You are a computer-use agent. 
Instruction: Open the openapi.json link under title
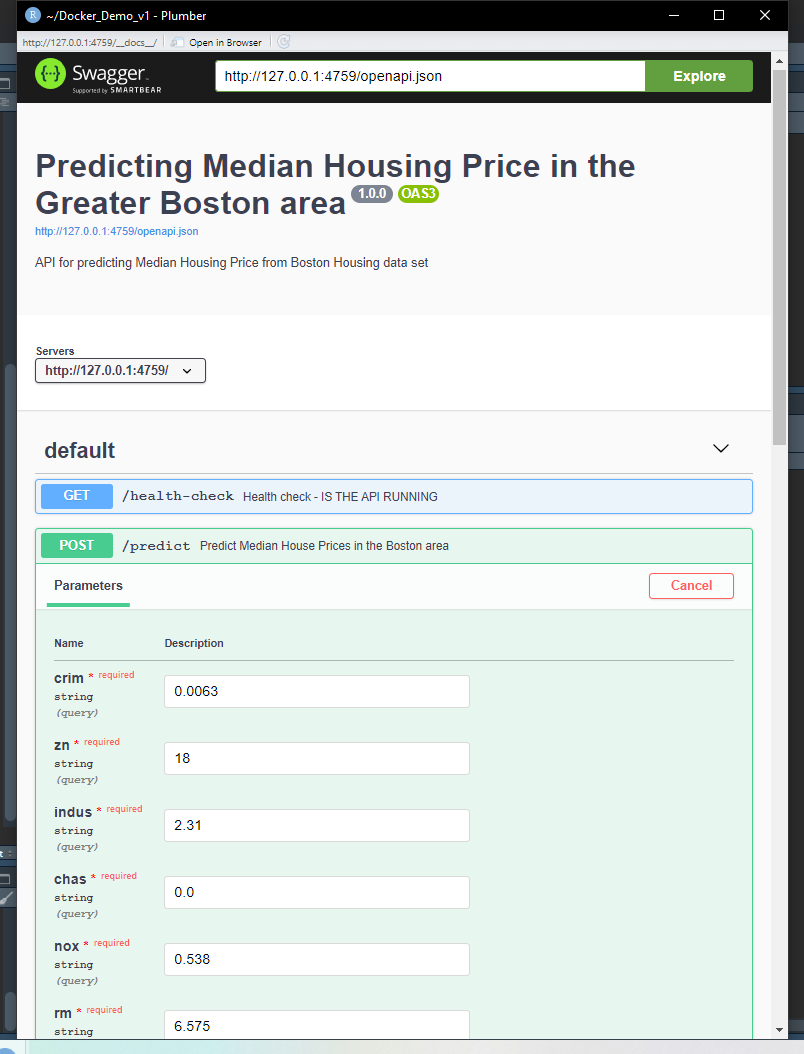[116, 231]
